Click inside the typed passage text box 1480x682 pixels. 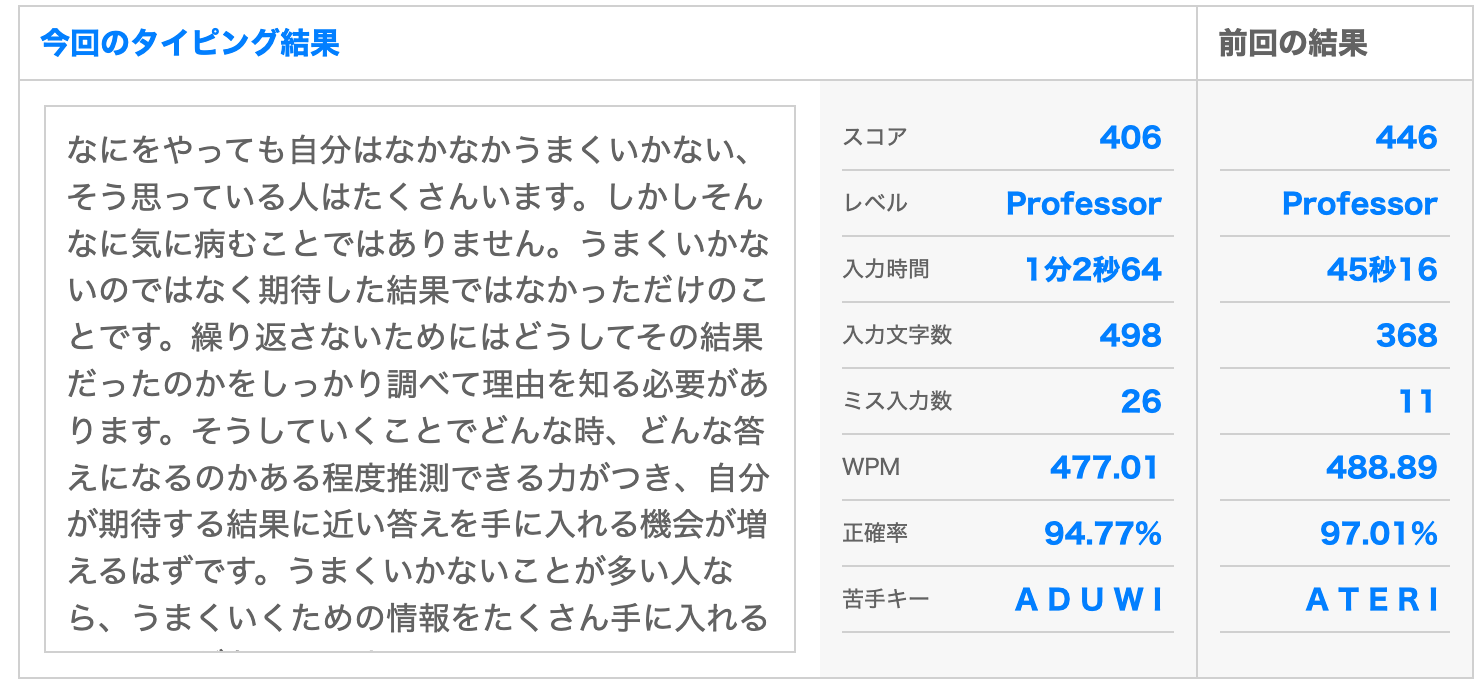click(420, 379)
